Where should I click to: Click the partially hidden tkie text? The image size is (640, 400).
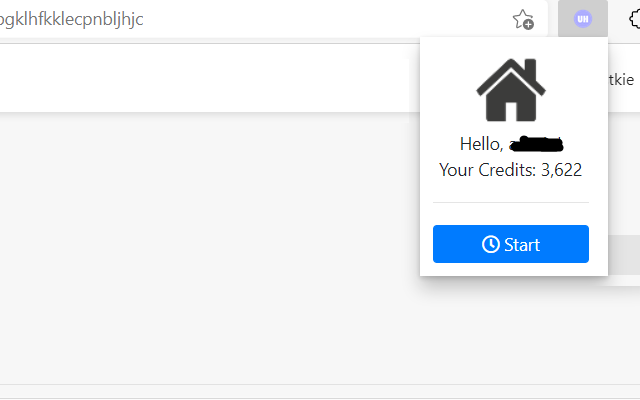[621, 80]
